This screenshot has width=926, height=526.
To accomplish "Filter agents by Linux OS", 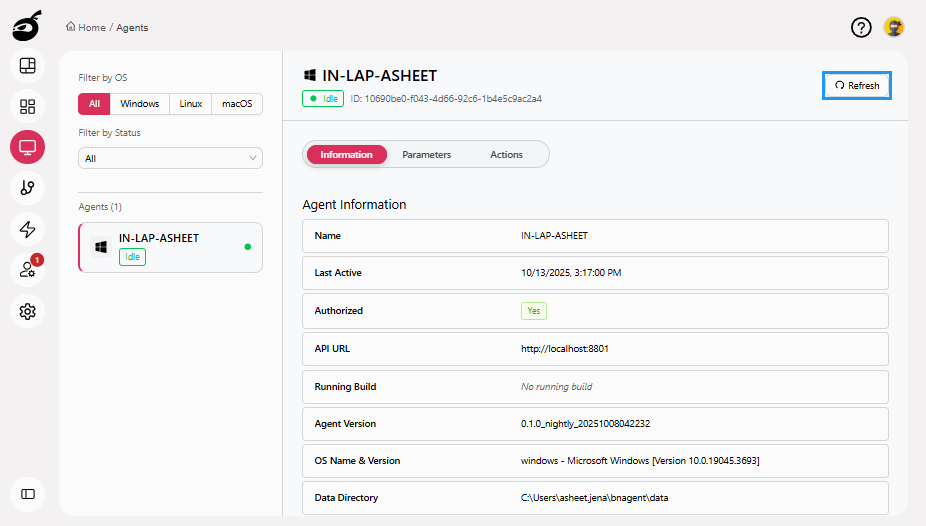I will [x=191, y=104].
